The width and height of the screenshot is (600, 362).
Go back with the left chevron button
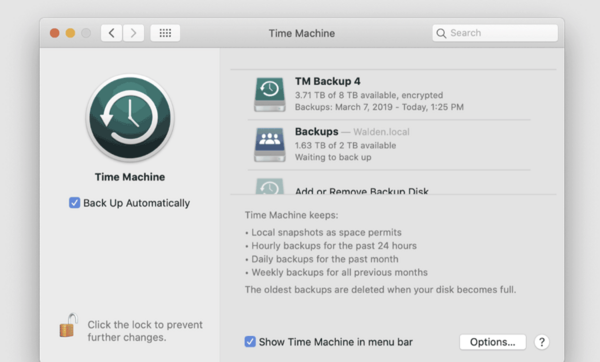pos(111,33)
